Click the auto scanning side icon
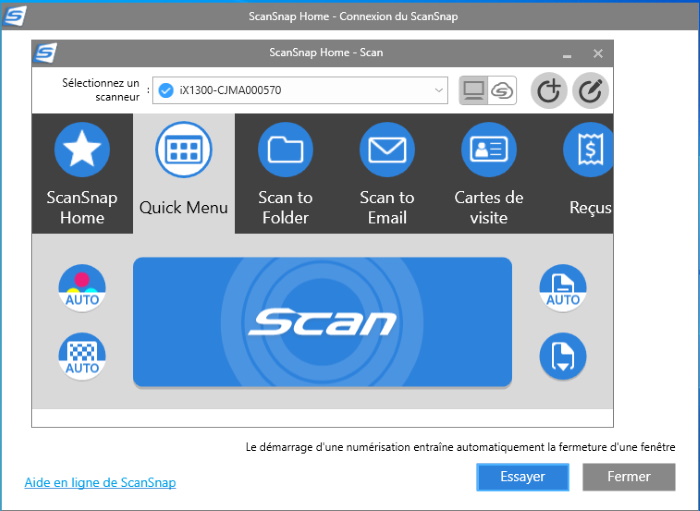 (x=562, y=288)
